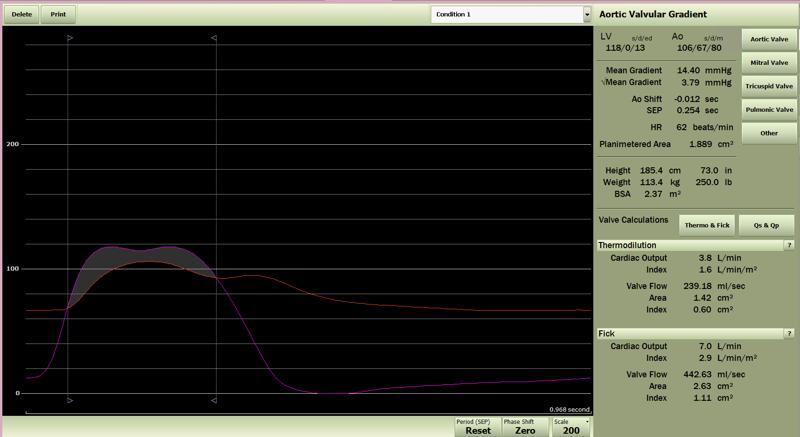Print the gradient report
The image size is (800, 437).
[x=57, y=15]
